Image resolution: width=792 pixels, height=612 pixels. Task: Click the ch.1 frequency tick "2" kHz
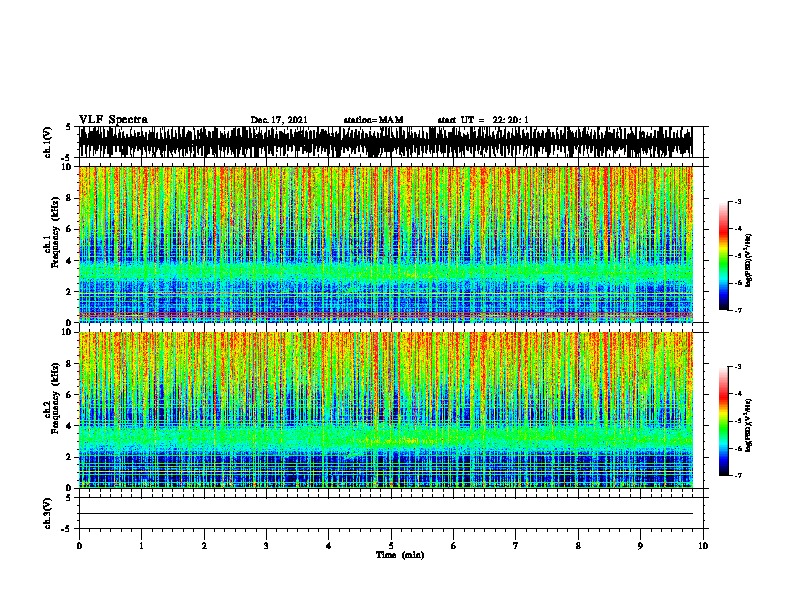[x=69, y=291]
